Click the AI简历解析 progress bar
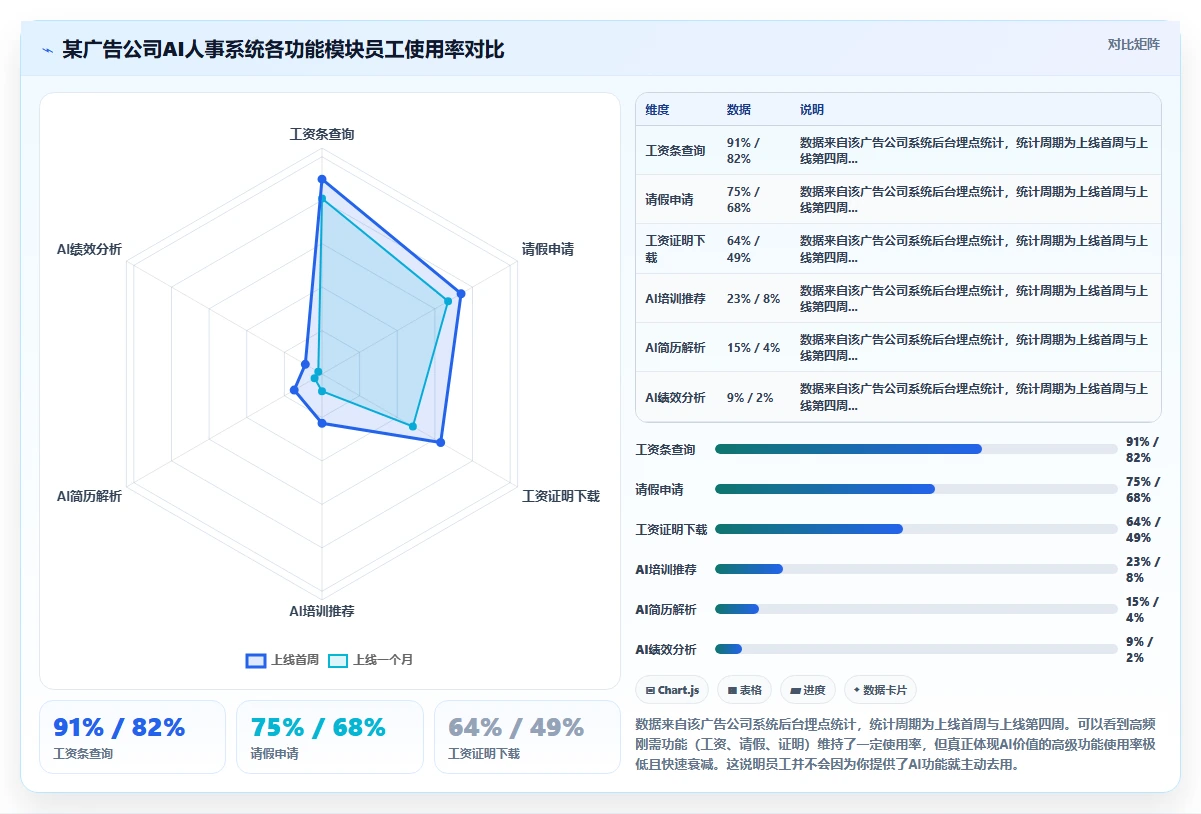This screenshot has width=1201, height=814. click(916, 609)
